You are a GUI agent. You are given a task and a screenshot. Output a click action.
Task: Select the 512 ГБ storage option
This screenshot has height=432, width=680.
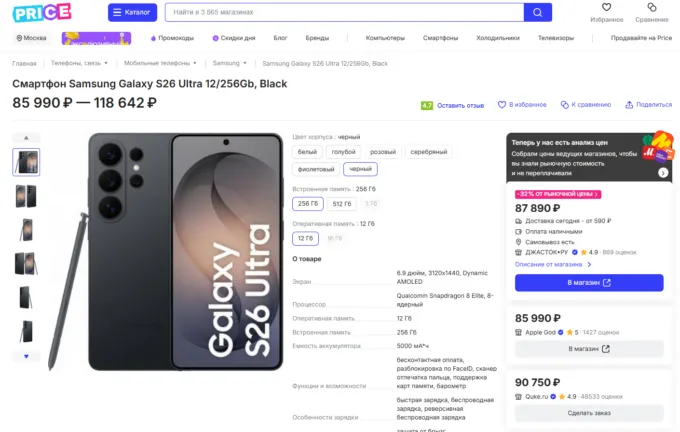[x=343, y=203]
